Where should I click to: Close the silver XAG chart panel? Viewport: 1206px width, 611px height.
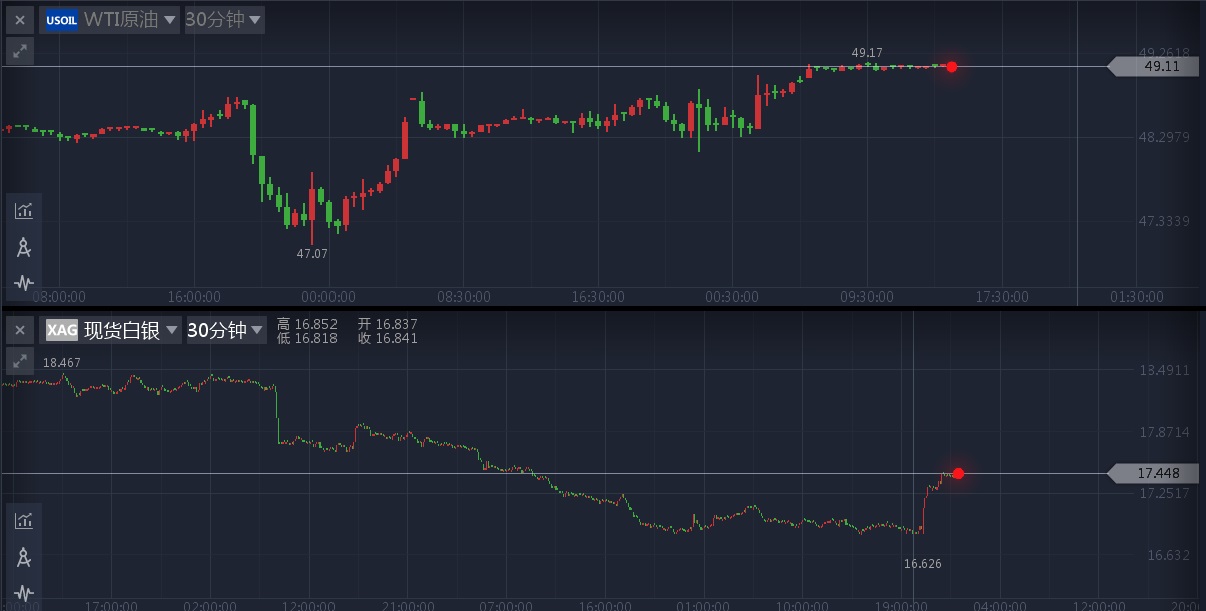[20, 330]
